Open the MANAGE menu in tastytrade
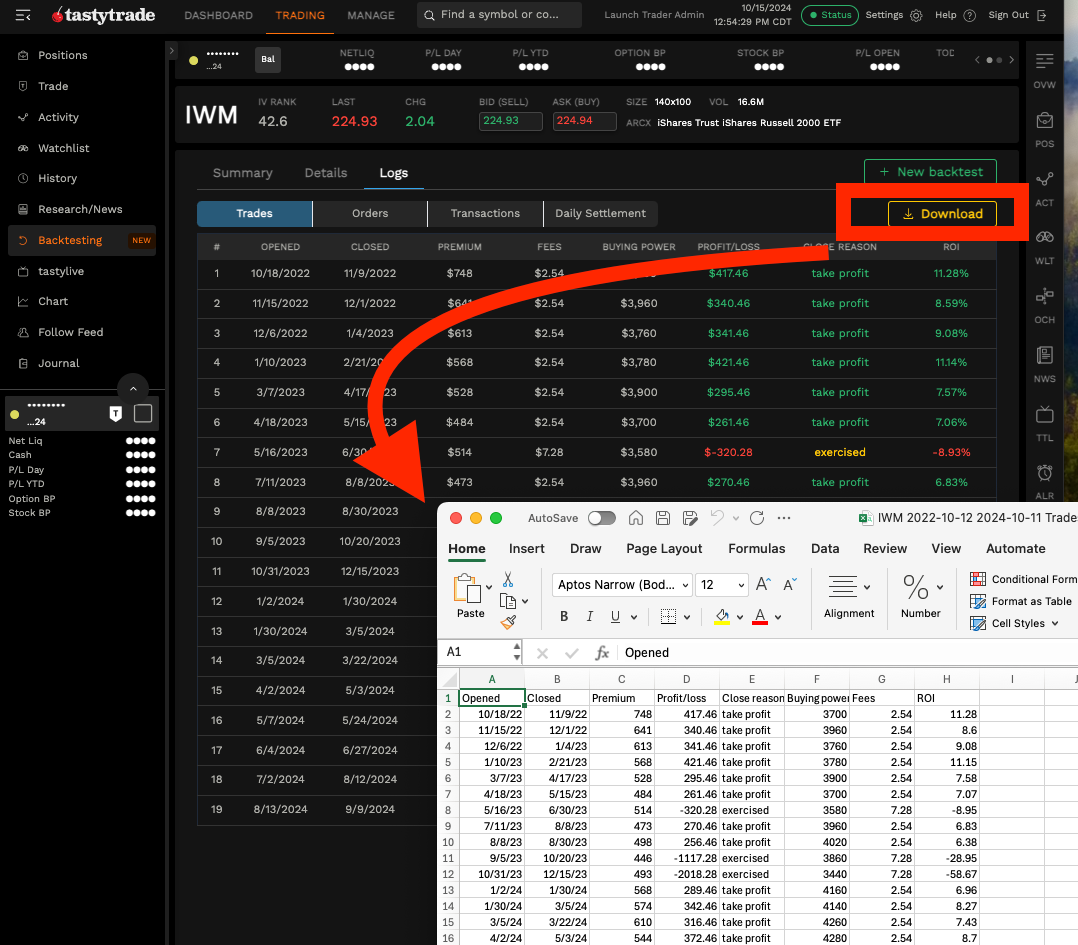1078x945 pixels. 371,16
